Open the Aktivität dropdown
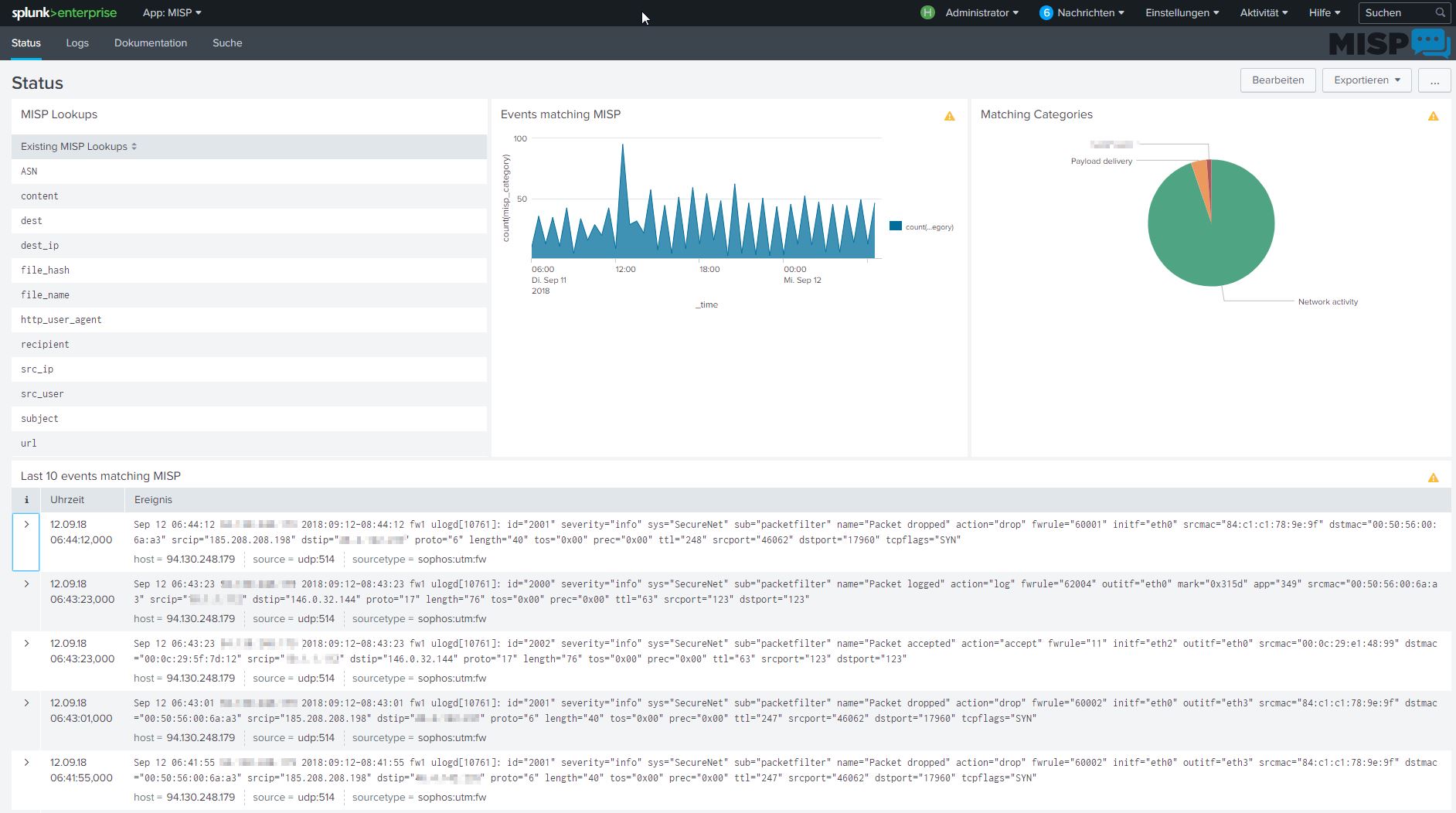Viewport: 1456px width, 813px height. [x=1264, y=12]
